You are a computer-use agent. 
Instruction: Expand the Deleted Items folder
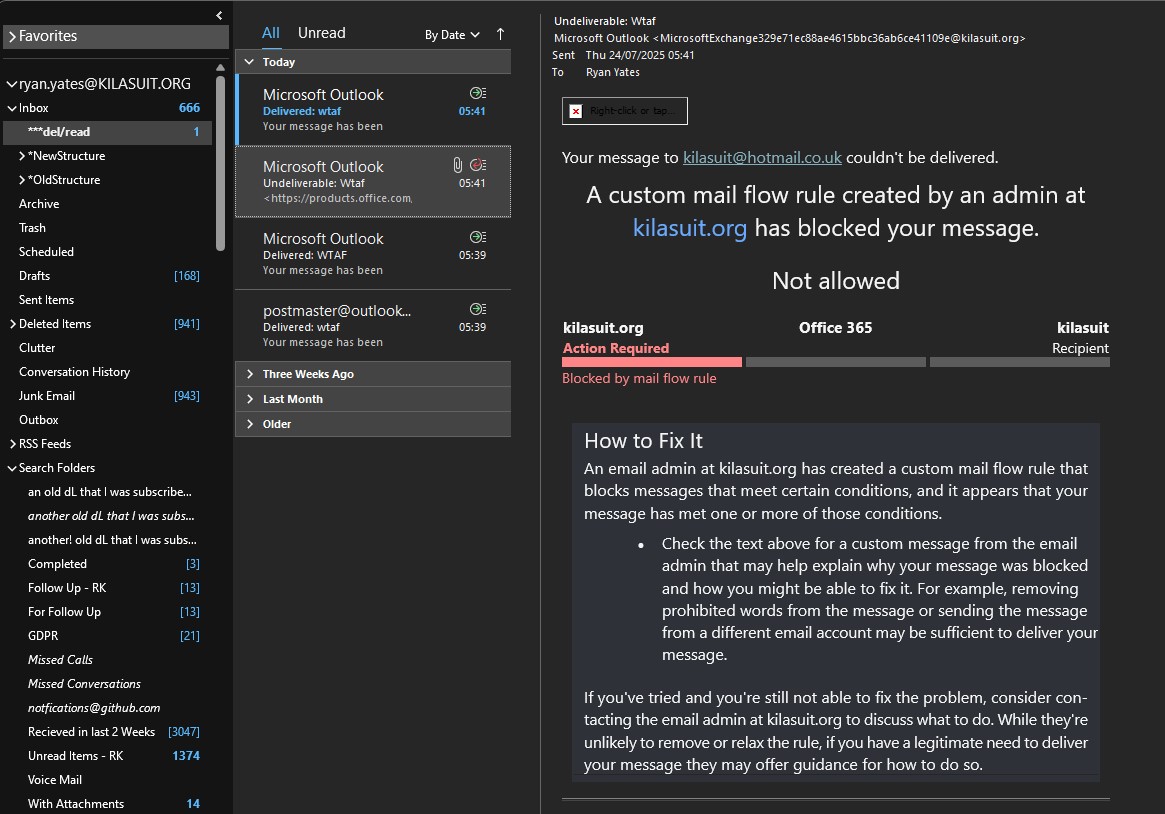coord(12,324)
